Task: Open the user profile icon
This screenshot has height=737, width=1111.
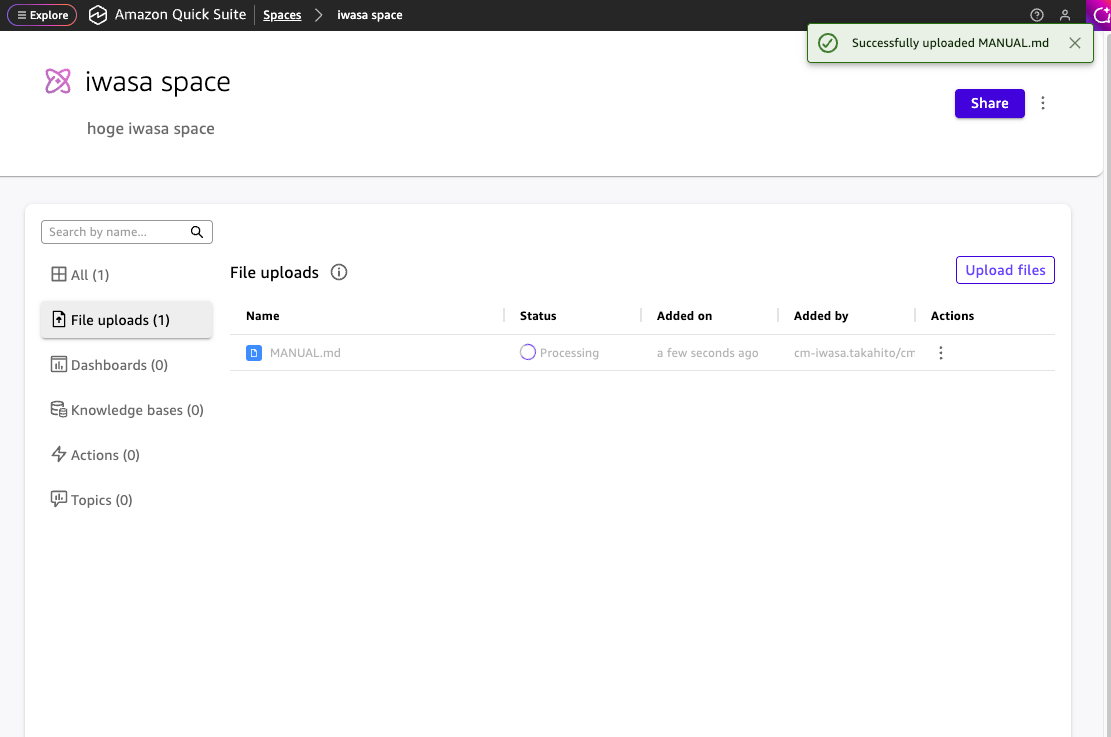Action: (1065, 15)
